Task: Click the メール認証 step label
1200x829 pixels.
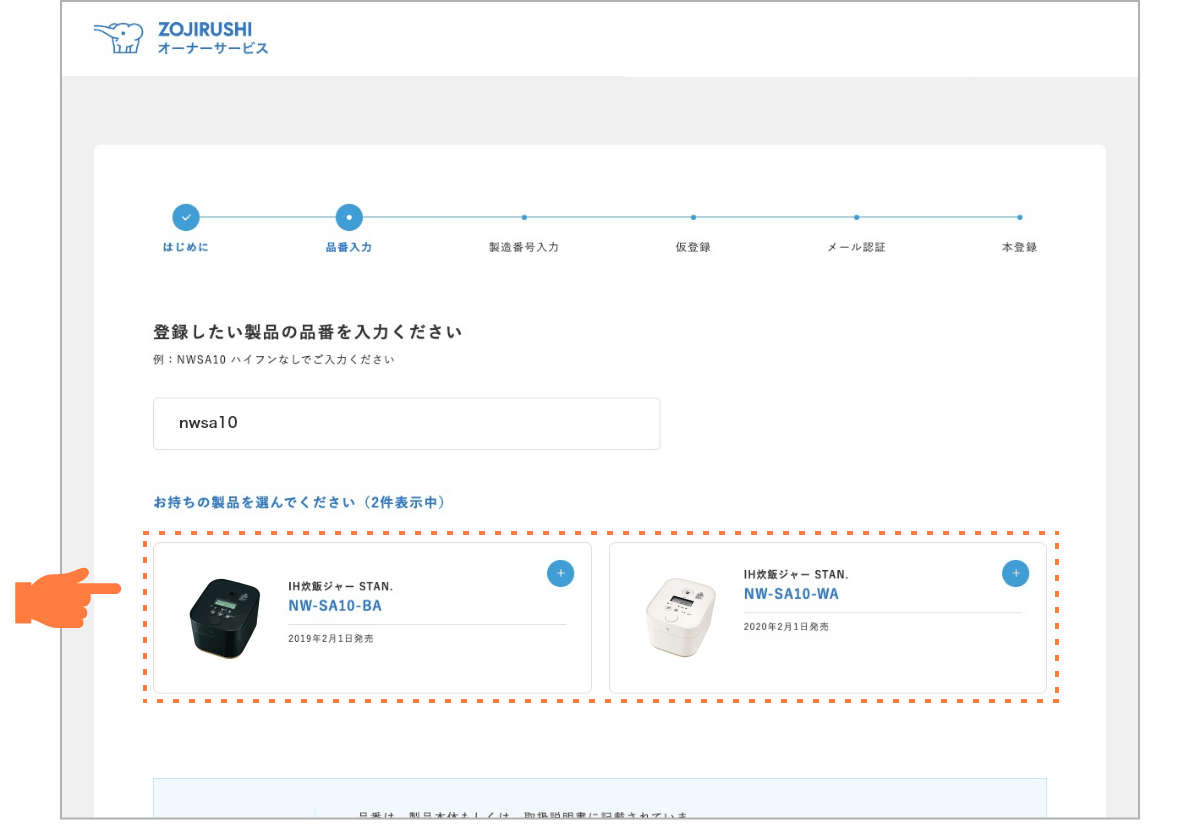Action: click(856, 247)
